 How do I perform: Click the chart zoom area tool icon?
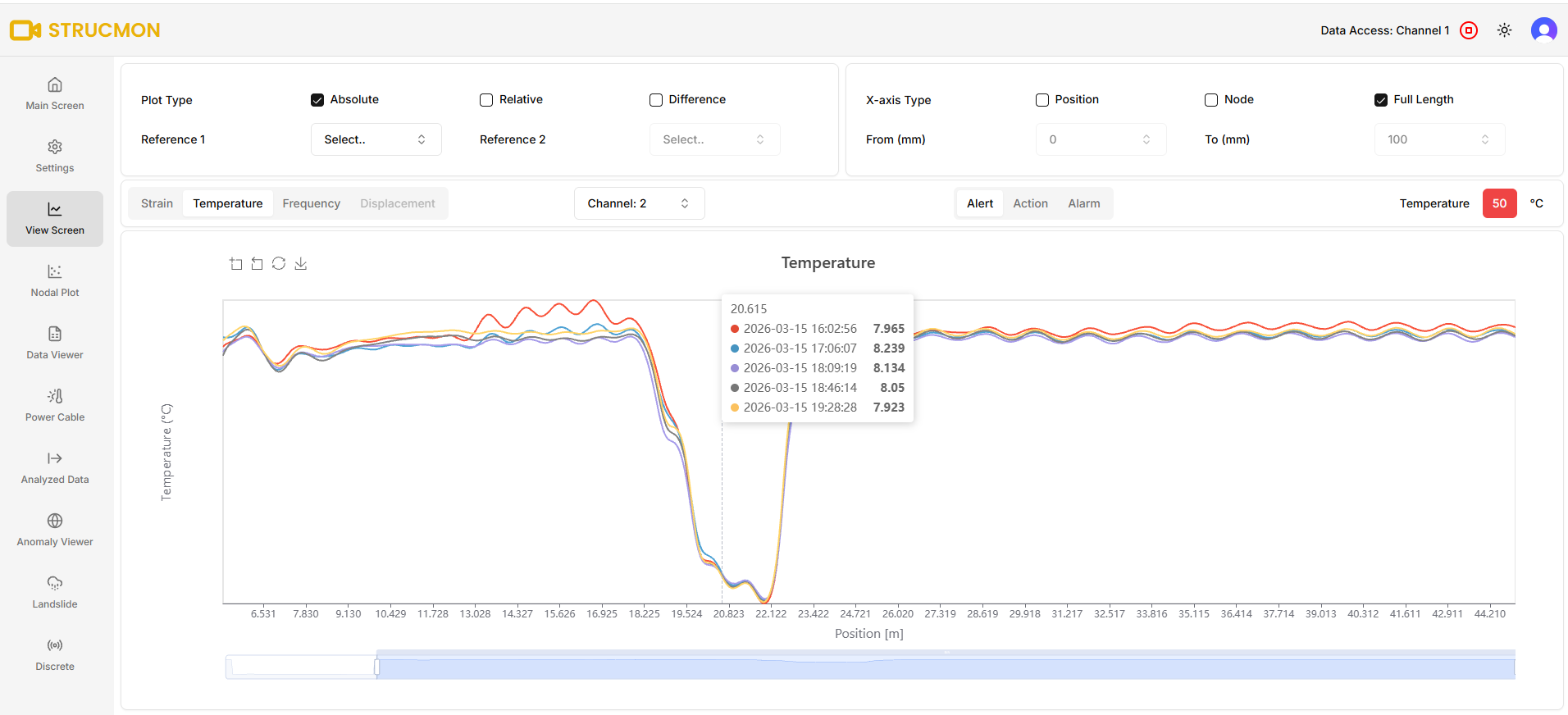(x=236, y=263)
